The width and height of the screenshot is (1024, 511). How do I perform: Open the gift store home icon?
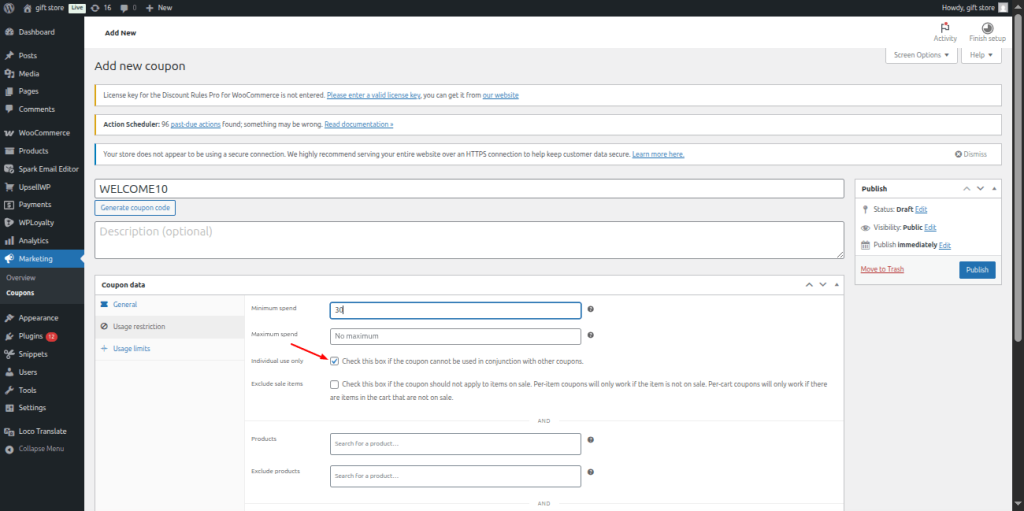27,8
